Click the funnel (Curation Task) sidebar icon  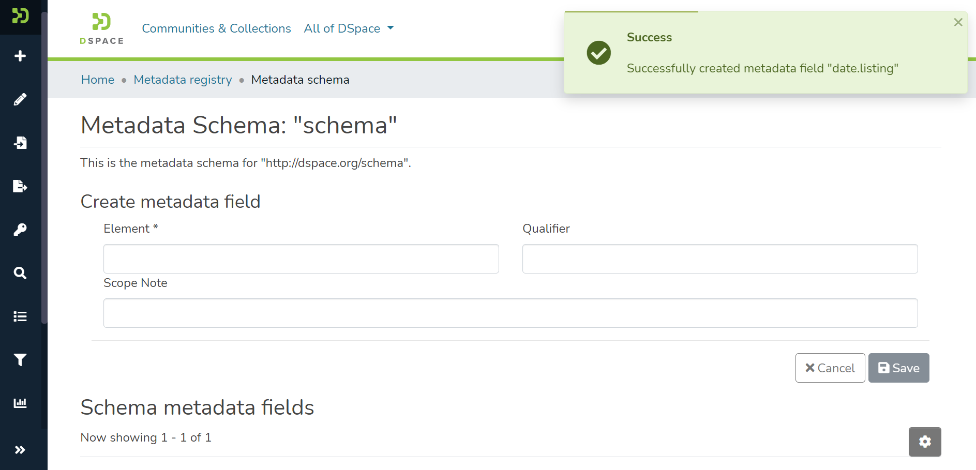click(x=20, y=360)
